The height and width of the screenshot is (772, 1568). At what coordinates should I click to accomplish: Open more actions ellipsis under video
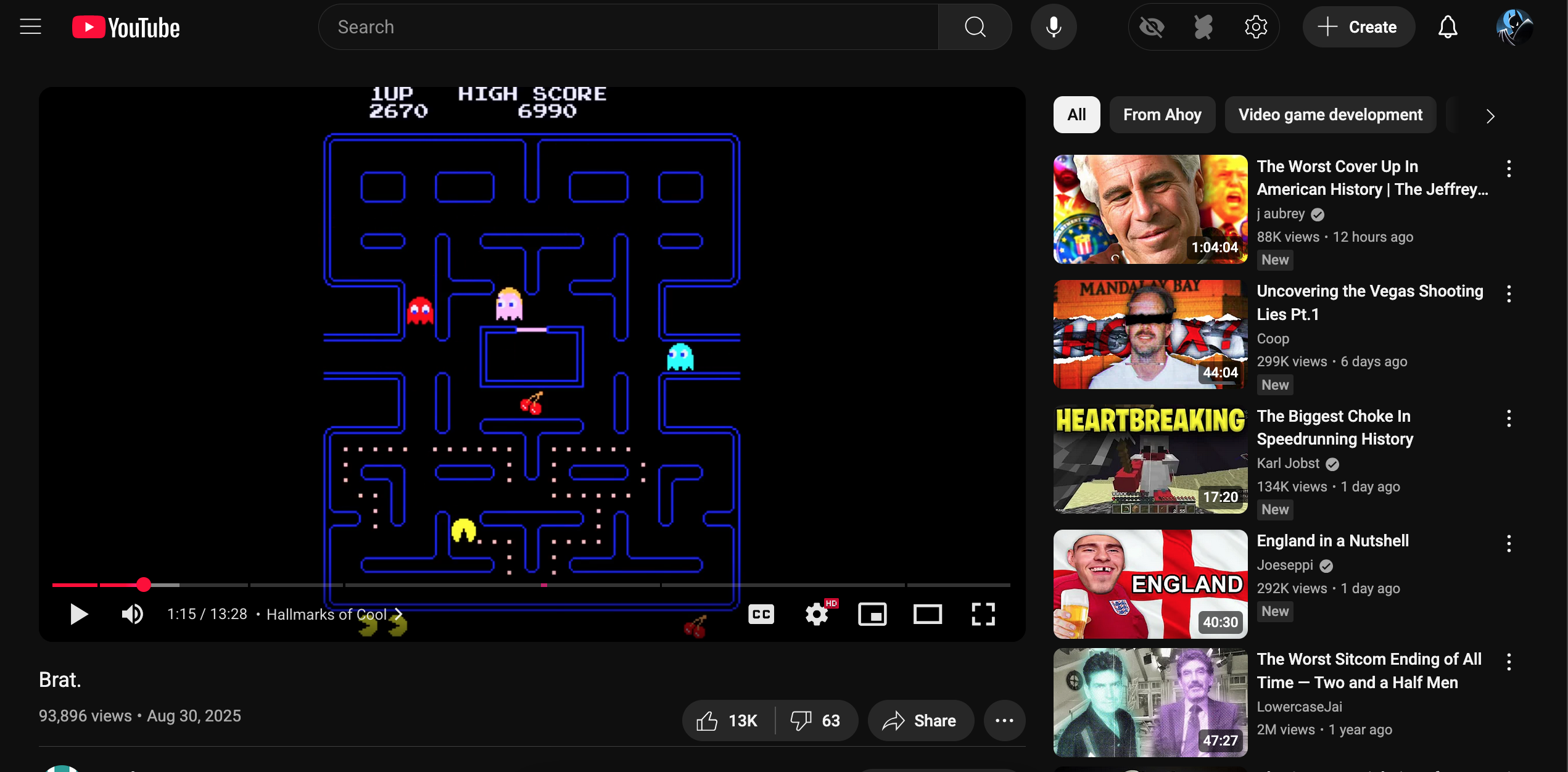(x=1004, y=720)
